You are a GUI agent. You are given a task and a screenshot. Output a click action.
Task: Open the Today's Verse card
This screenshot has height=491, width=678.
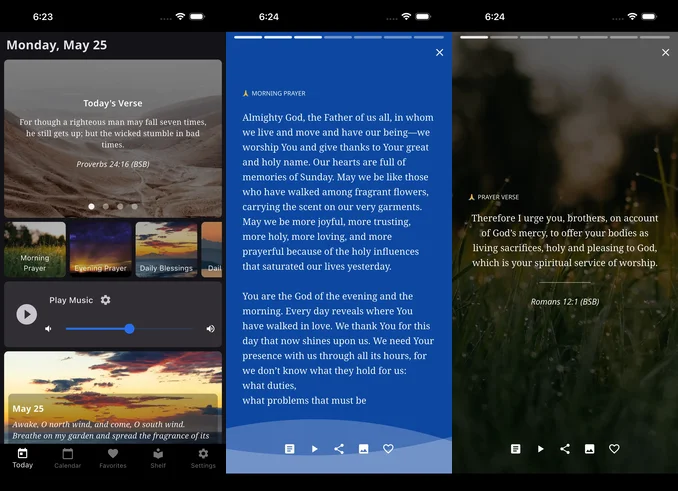(113, 138)
